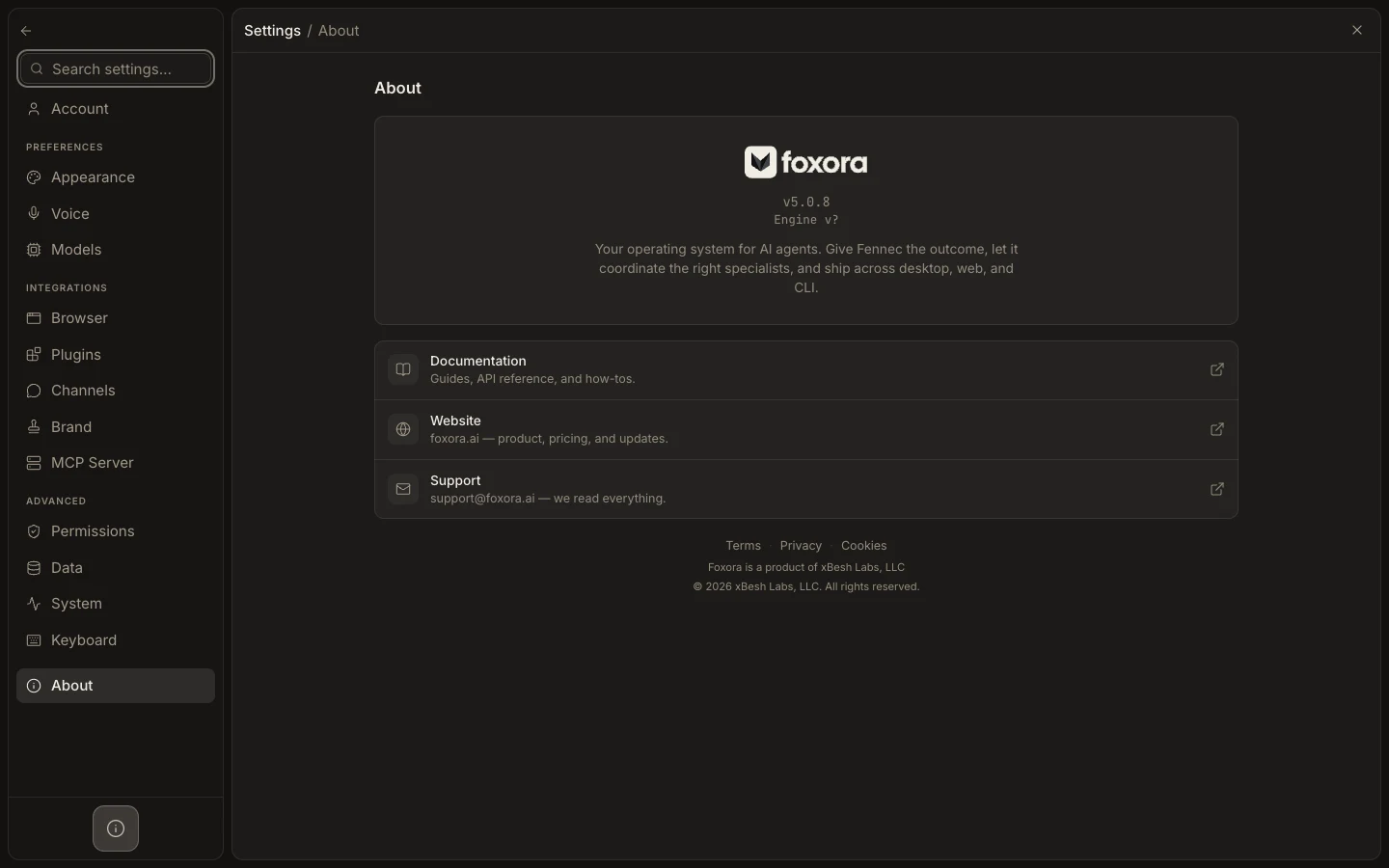This screenshot has height=868, width=1389.
Task: Click the Brand stamp icon
Action: tap(34, 426)
